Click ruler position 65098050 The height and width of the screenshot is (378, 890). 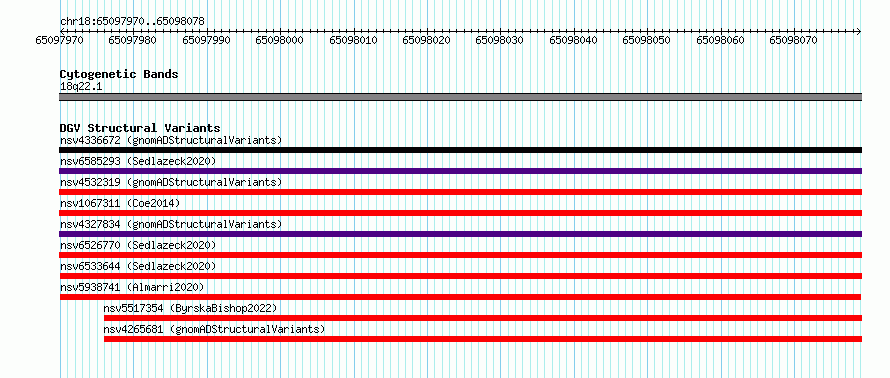click(646, 40)
